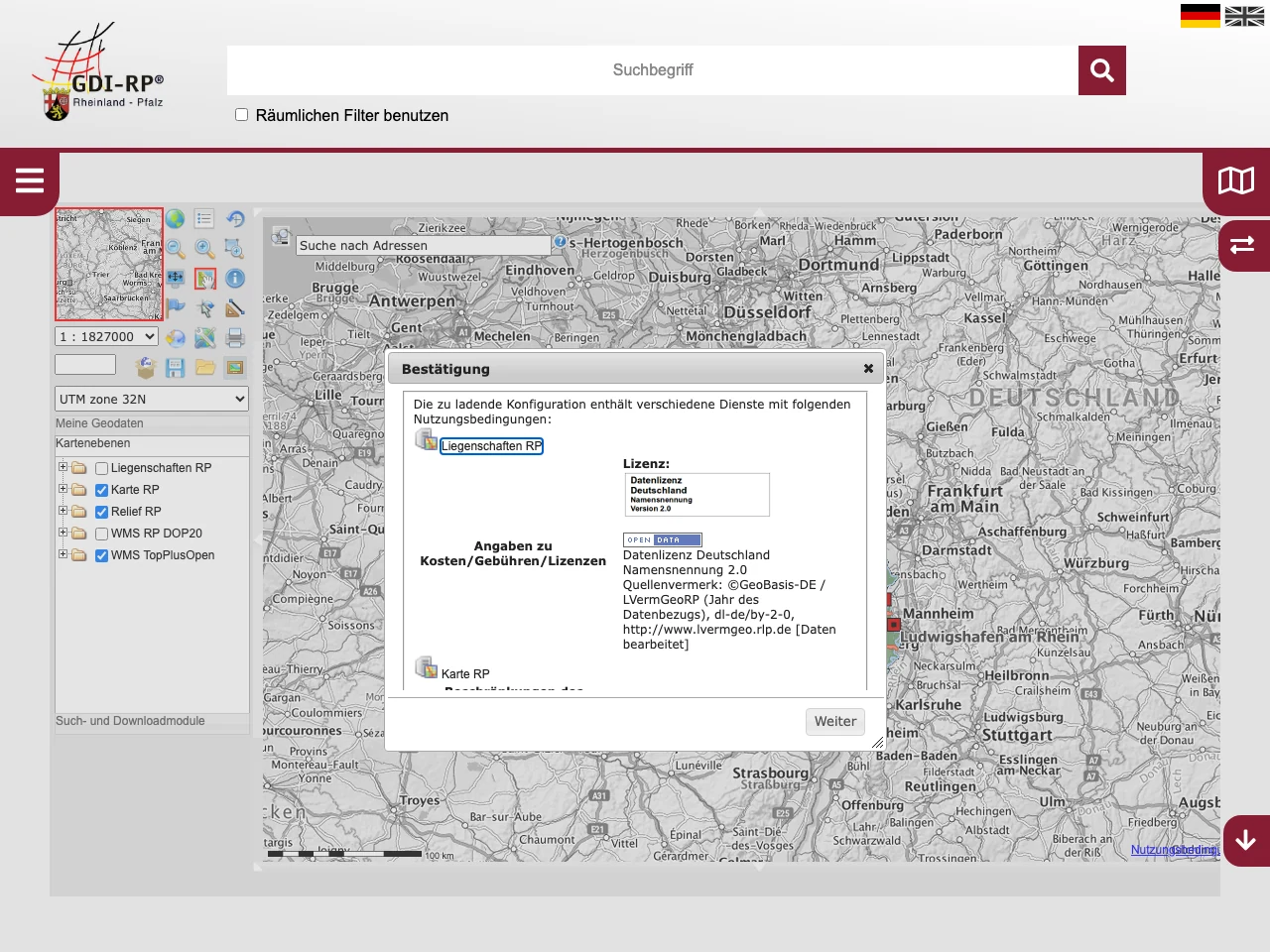Click the open folder load icon
This screenshot has height=952, width=1270.
click(204, 367)
